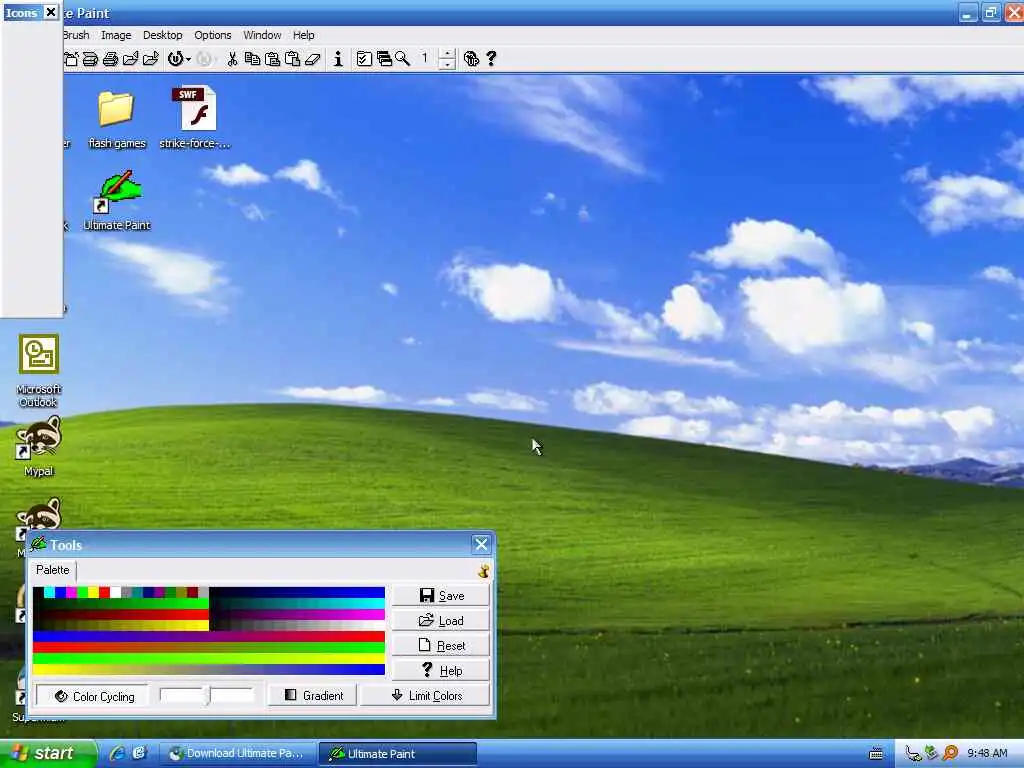Click the orange magnifier tray icon
Image resolution: width=1024 pixels, height=768 pixels.
tap(951, 753)
